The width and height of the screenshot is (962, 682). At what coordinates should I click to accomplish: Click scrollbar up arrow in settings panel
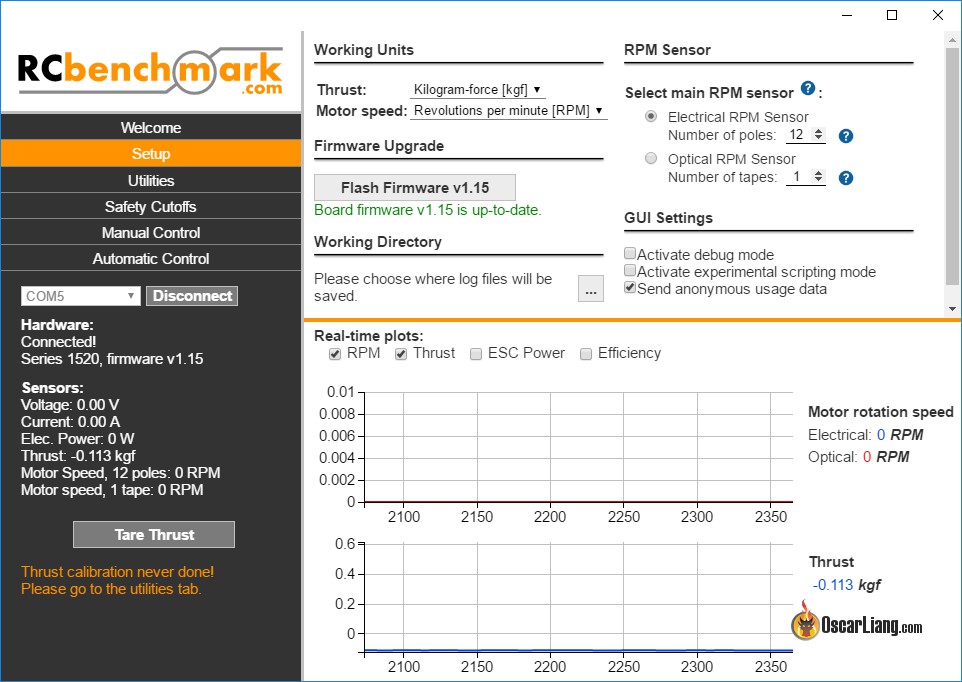952,40
